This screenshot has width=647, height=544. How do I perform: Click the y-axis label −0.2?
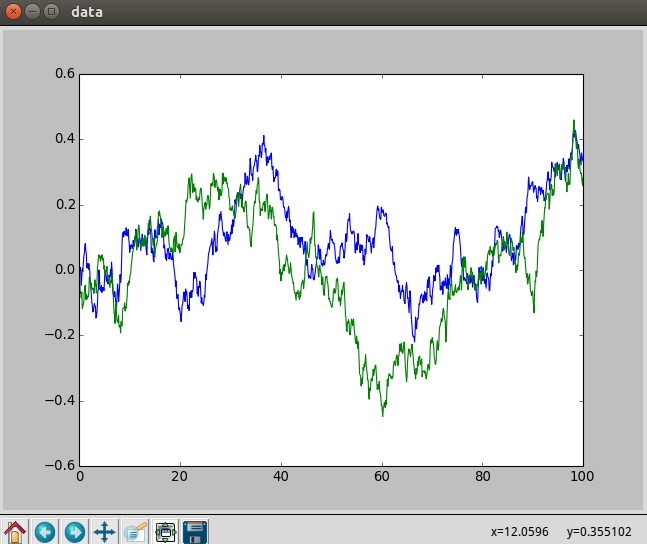[x=60, y=335]
